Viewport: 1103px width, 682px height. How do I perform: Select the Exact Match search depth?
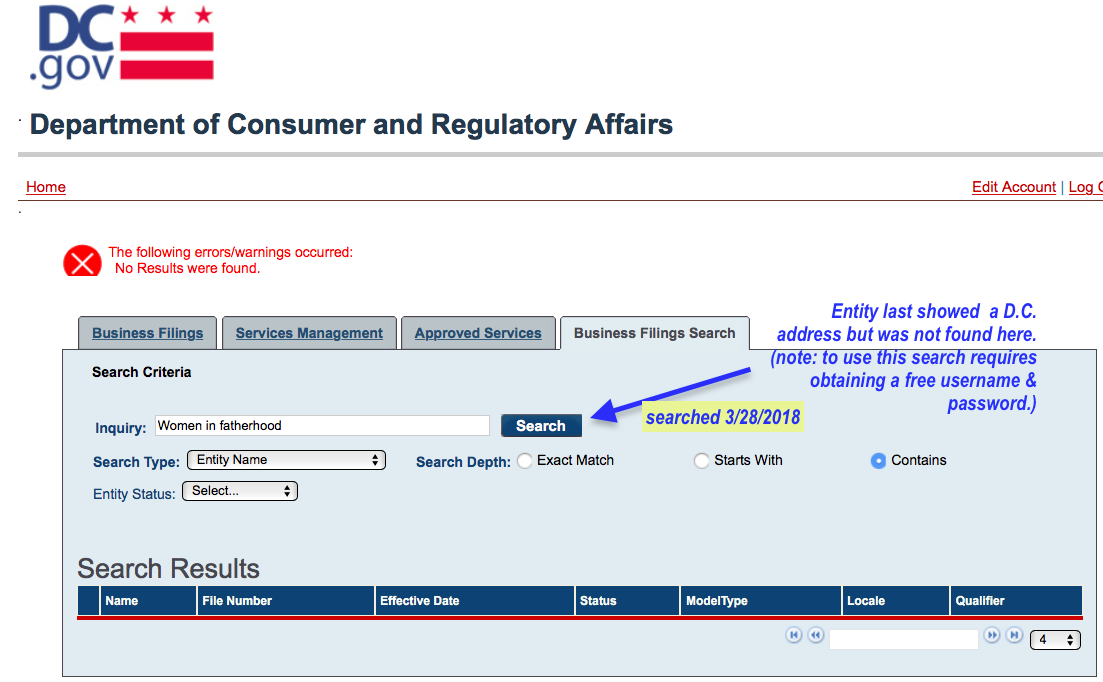pos(525,461)
